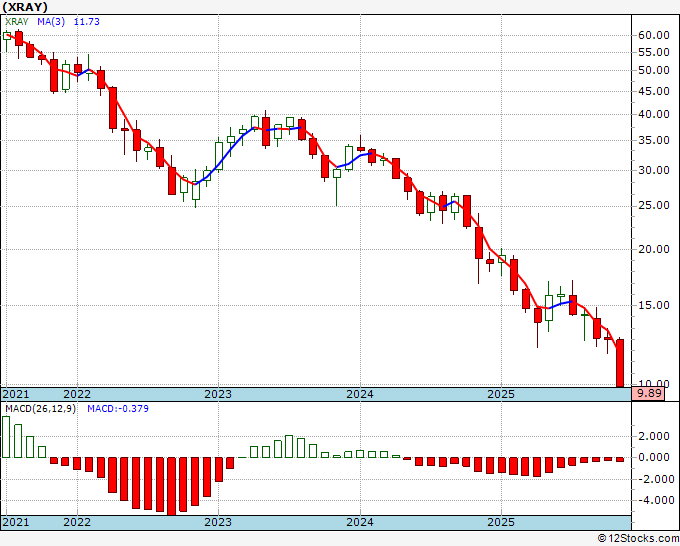This screenshot has width=680, height=546.
Task: Click the 2022 label on price timeline
Action: click(77, 394)
